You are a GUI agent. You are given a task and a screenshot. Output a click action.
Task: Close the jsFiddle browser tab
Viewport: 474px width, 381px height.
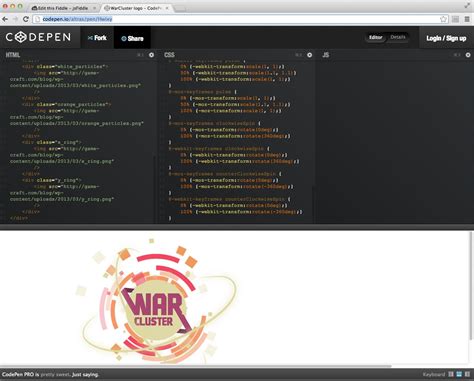(94, 8)
